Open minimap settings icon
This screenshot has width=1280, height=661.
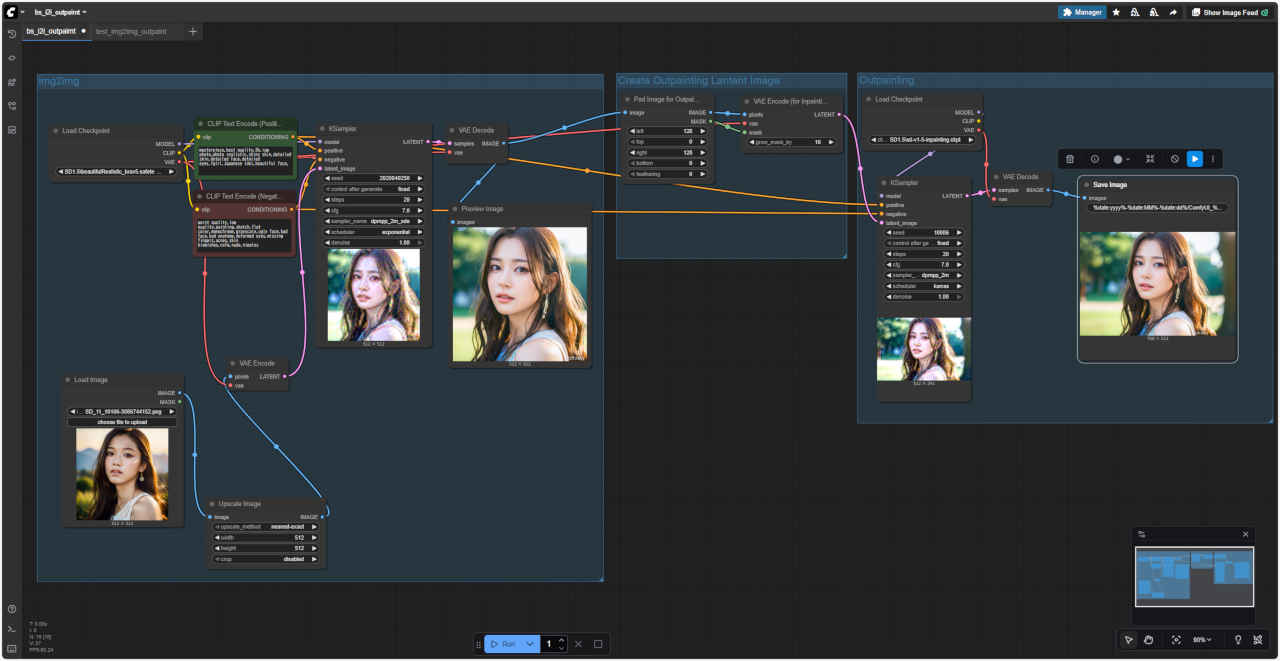(x=1142, y=534)
